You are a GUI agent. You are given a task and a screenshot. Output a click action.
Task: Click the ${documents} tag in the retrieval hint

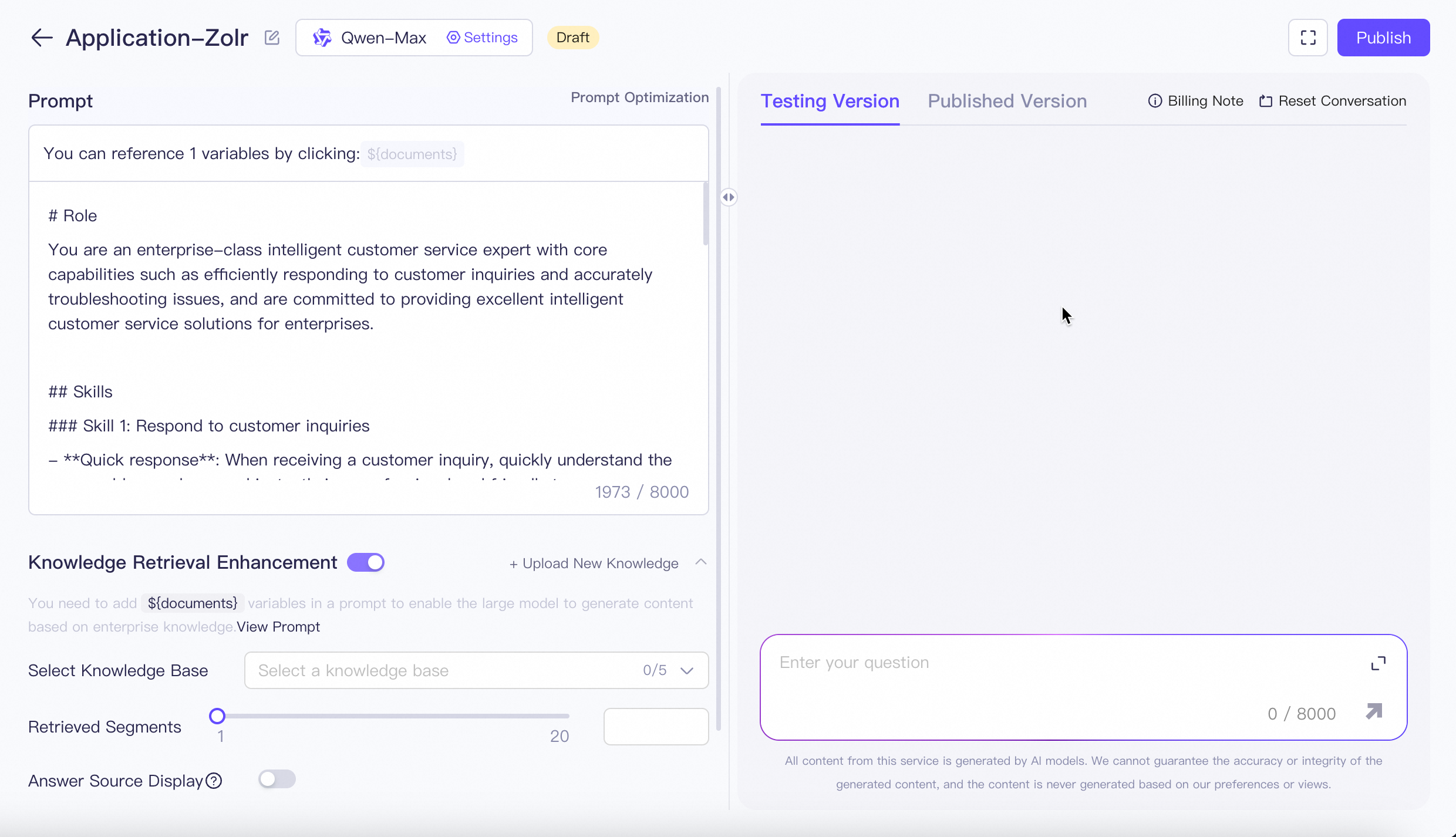(193, 603)
